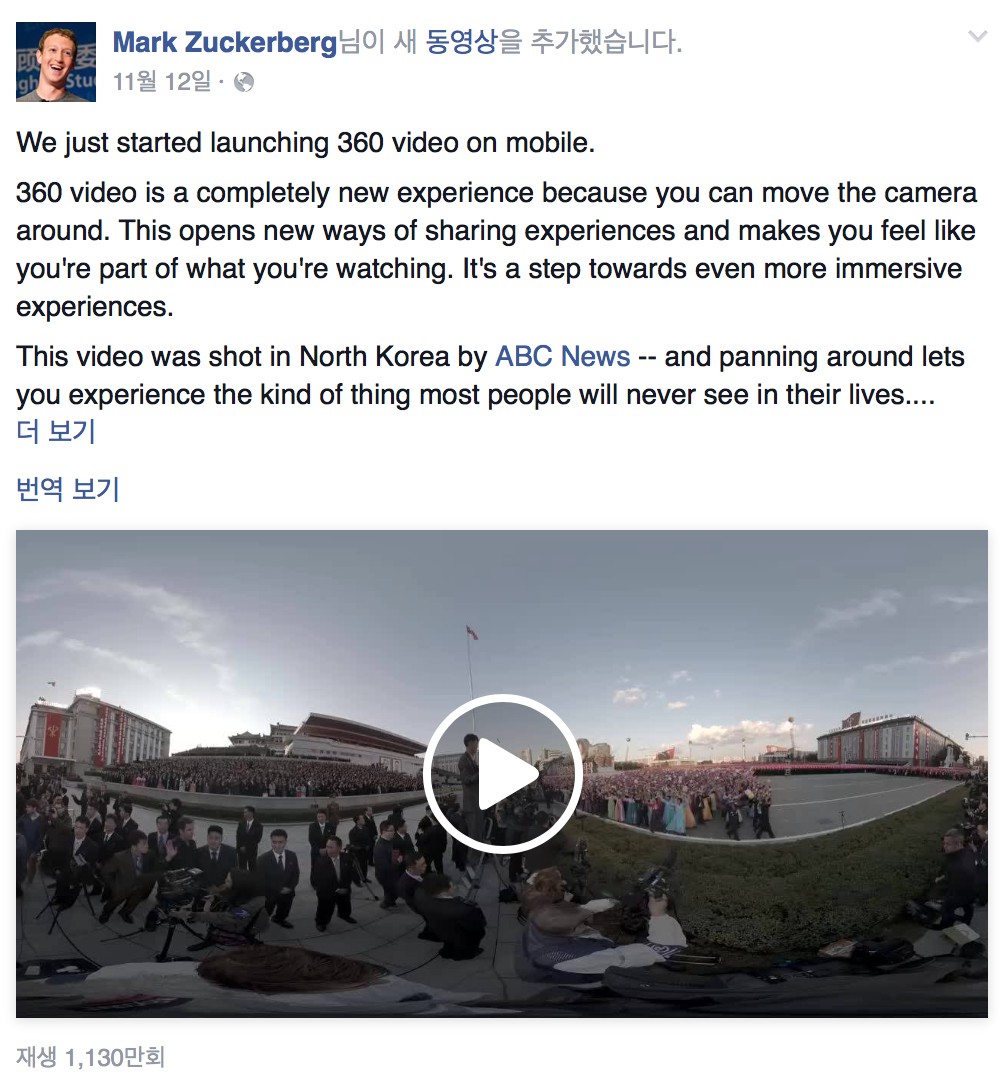This screenshot has height=1084, width=1000.
Task: Visit the ABC News page link
Action: click(563, 357)
